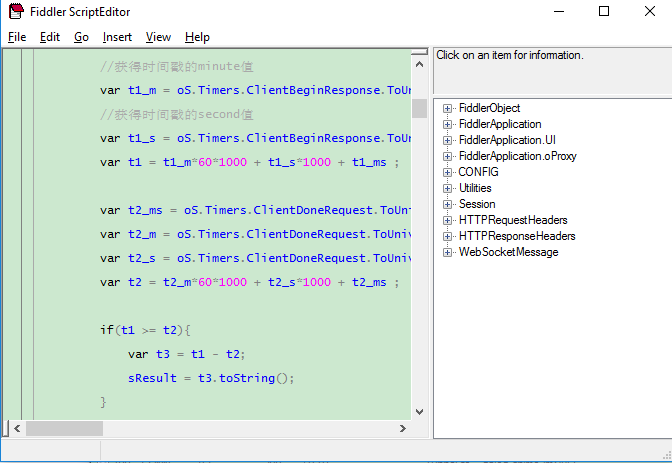Click the comment line containing 'minute'
The width and height of the screenshot is (672, 463).
coord(177,66)
